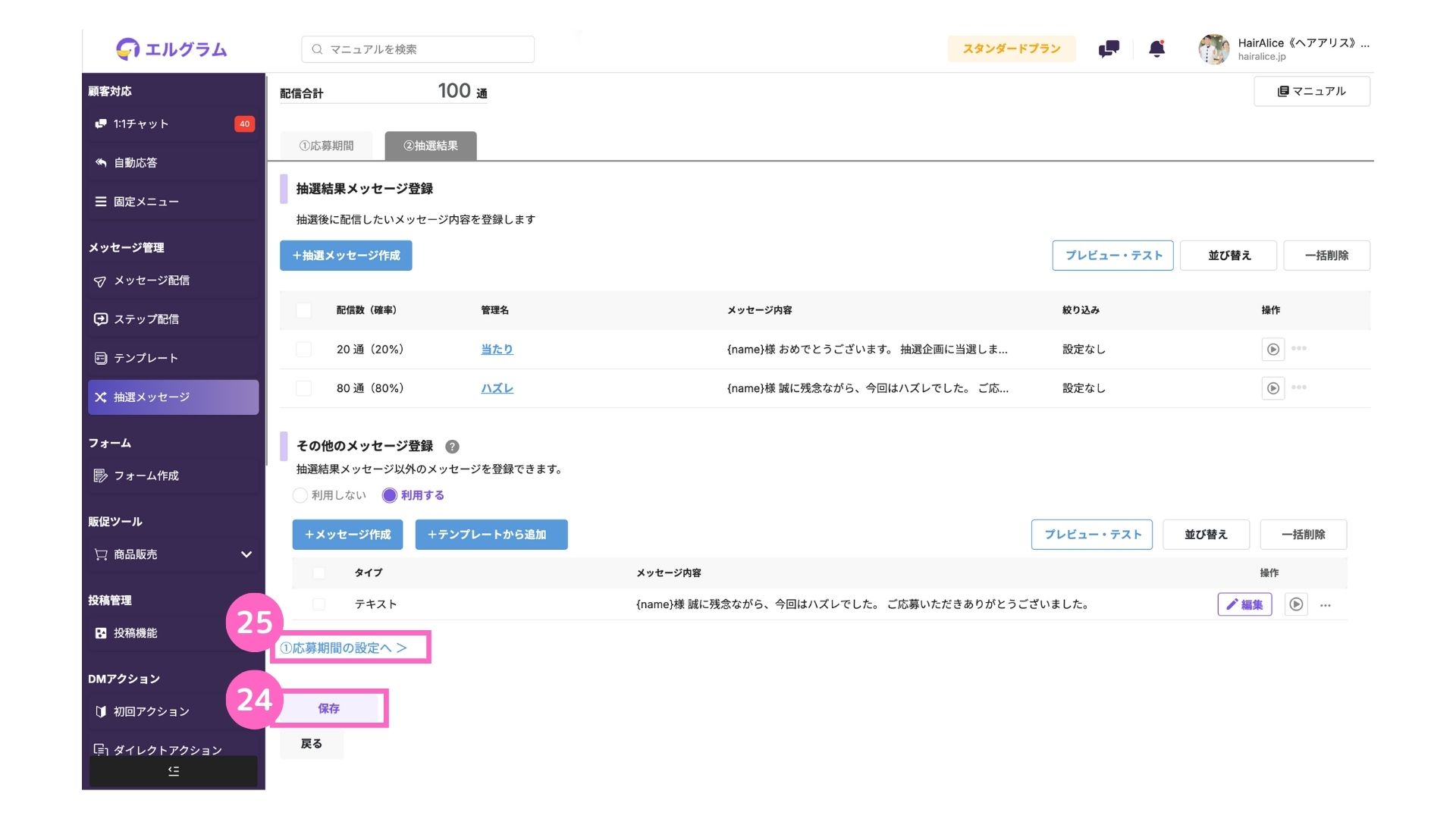Switch to ①応募期間 tab
The width and height of the screenshot is (1456, 819).
[x=326, y=146]
